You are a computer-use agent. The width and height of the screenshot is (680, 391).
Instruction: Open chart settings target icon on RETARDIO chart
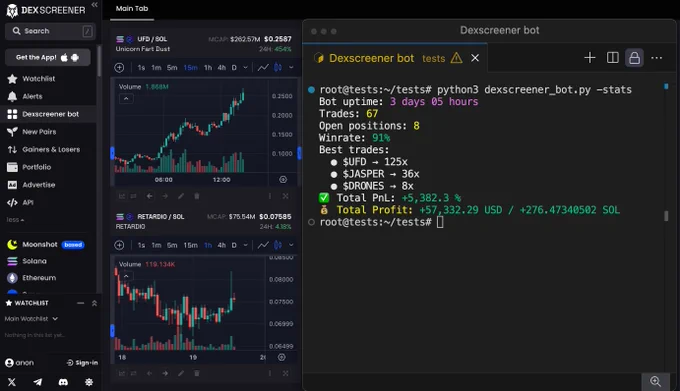click(281, 357)
